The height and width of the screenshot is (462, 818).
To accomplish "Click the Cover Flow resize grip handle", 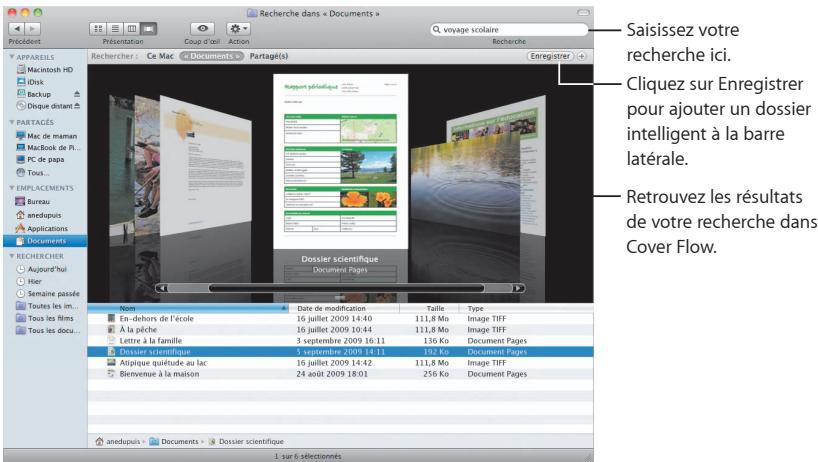I will [x=340, y=298].
